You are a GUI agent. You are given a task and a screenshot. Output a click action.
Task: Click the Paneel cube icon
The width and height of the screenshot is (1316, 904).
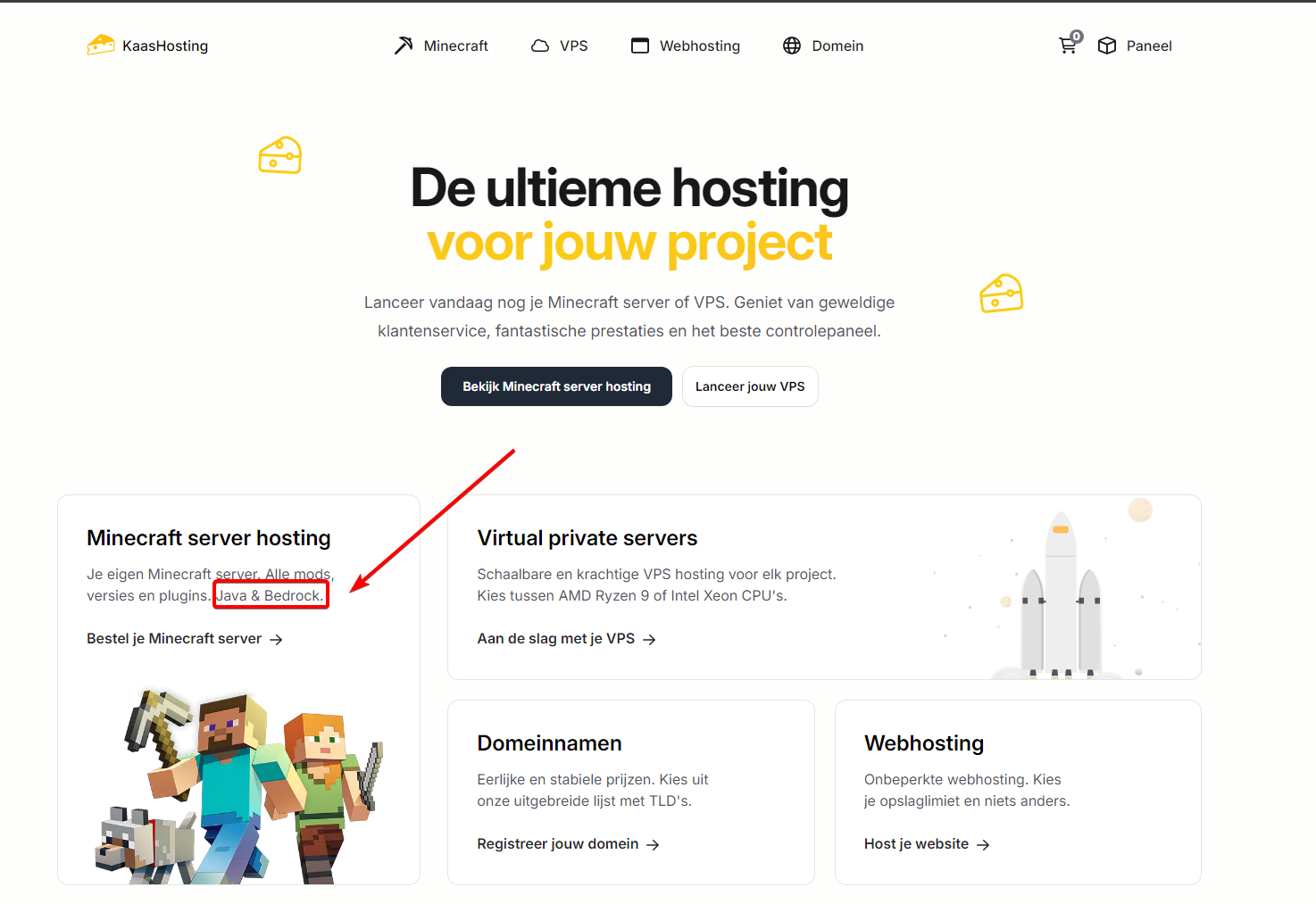coord(1107,46)
